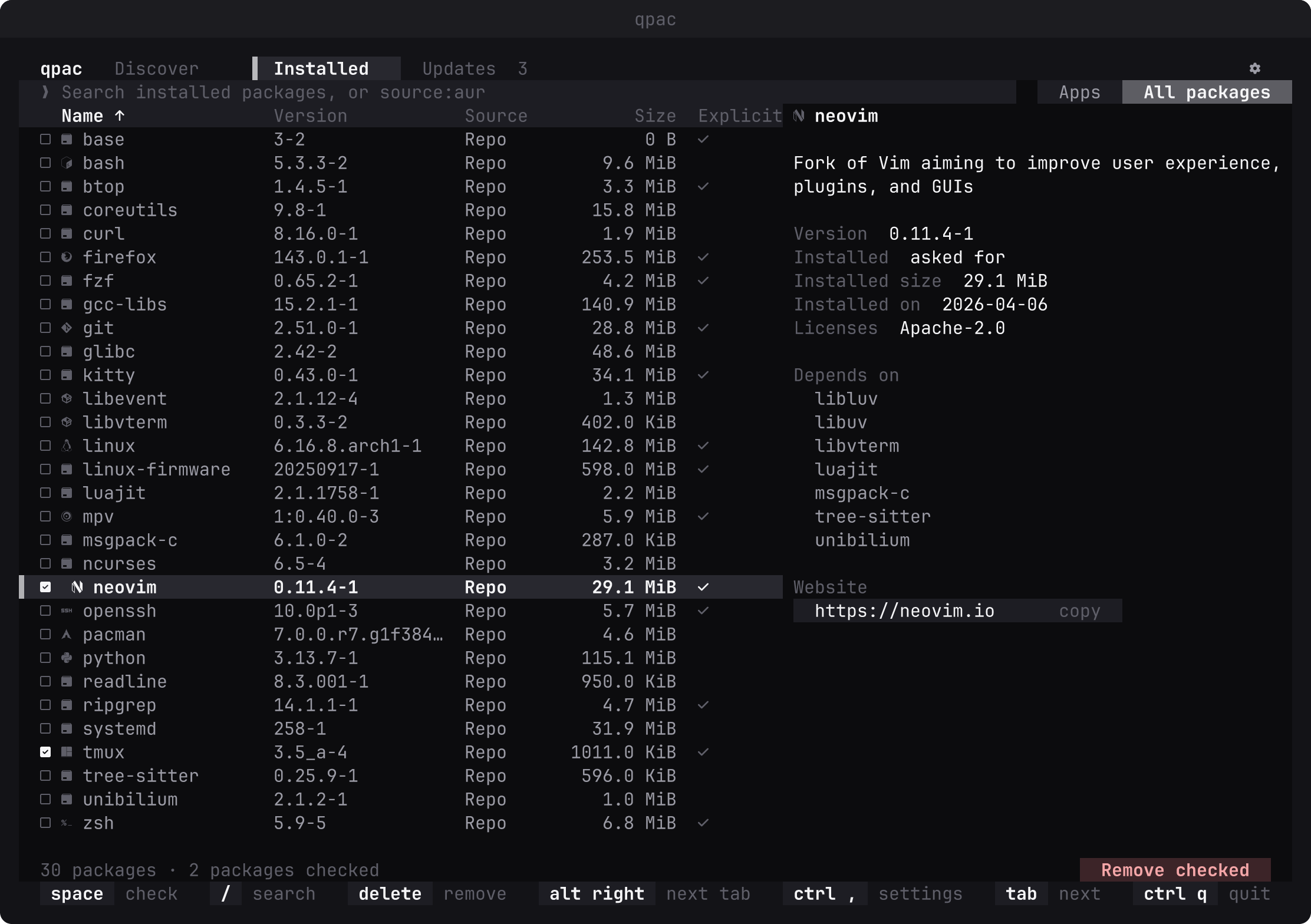
Task: Click the python package icon
Action: pos(67,658)
